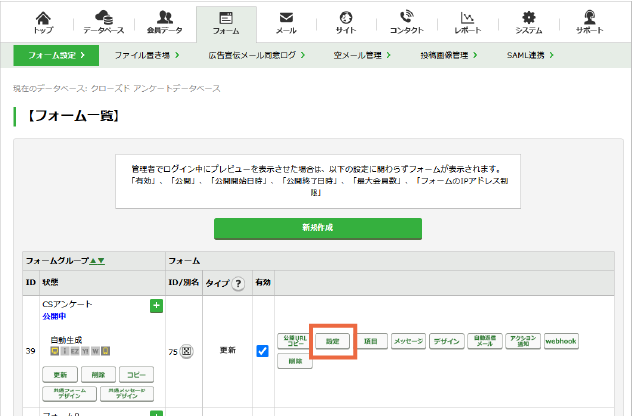Viewport: 632px width, 416px height.
Task: Click the i-mode carrier icon under 自動生成
Action: (64, 351)
